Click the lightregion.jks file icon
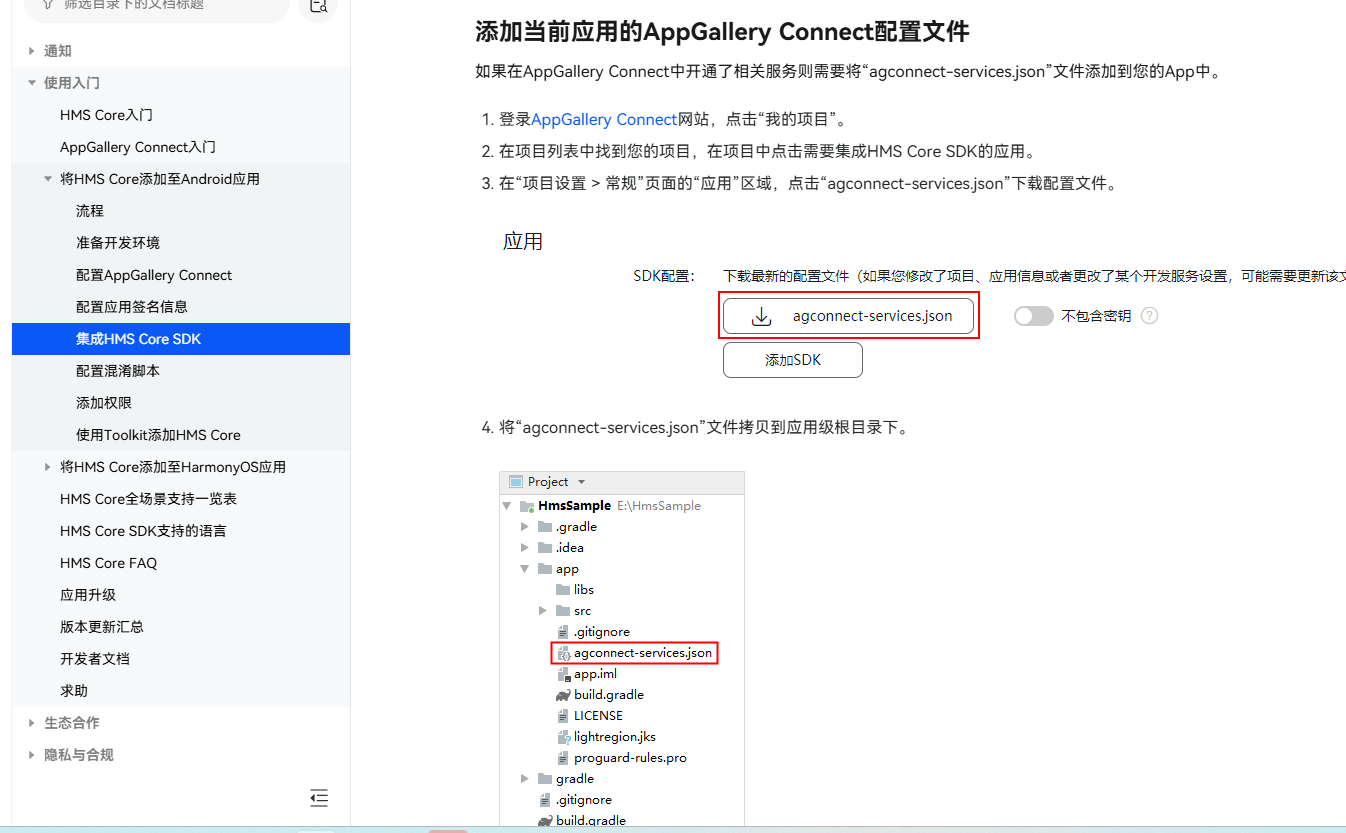 click(563, 737)
